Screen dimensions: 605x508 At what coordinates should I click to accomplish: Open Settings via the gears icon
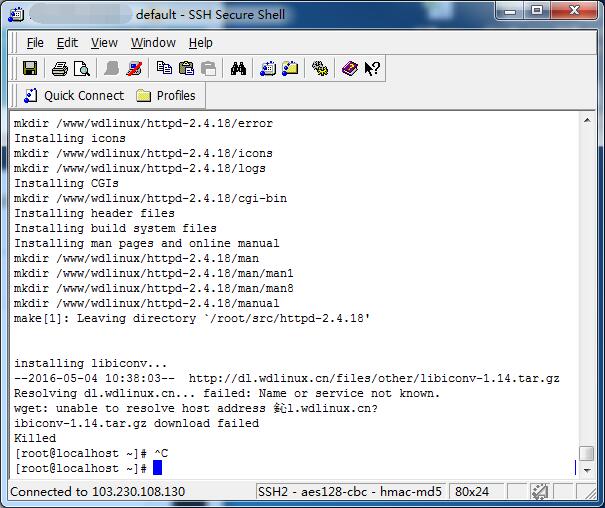pyautogui.click(x=320, y=69)
